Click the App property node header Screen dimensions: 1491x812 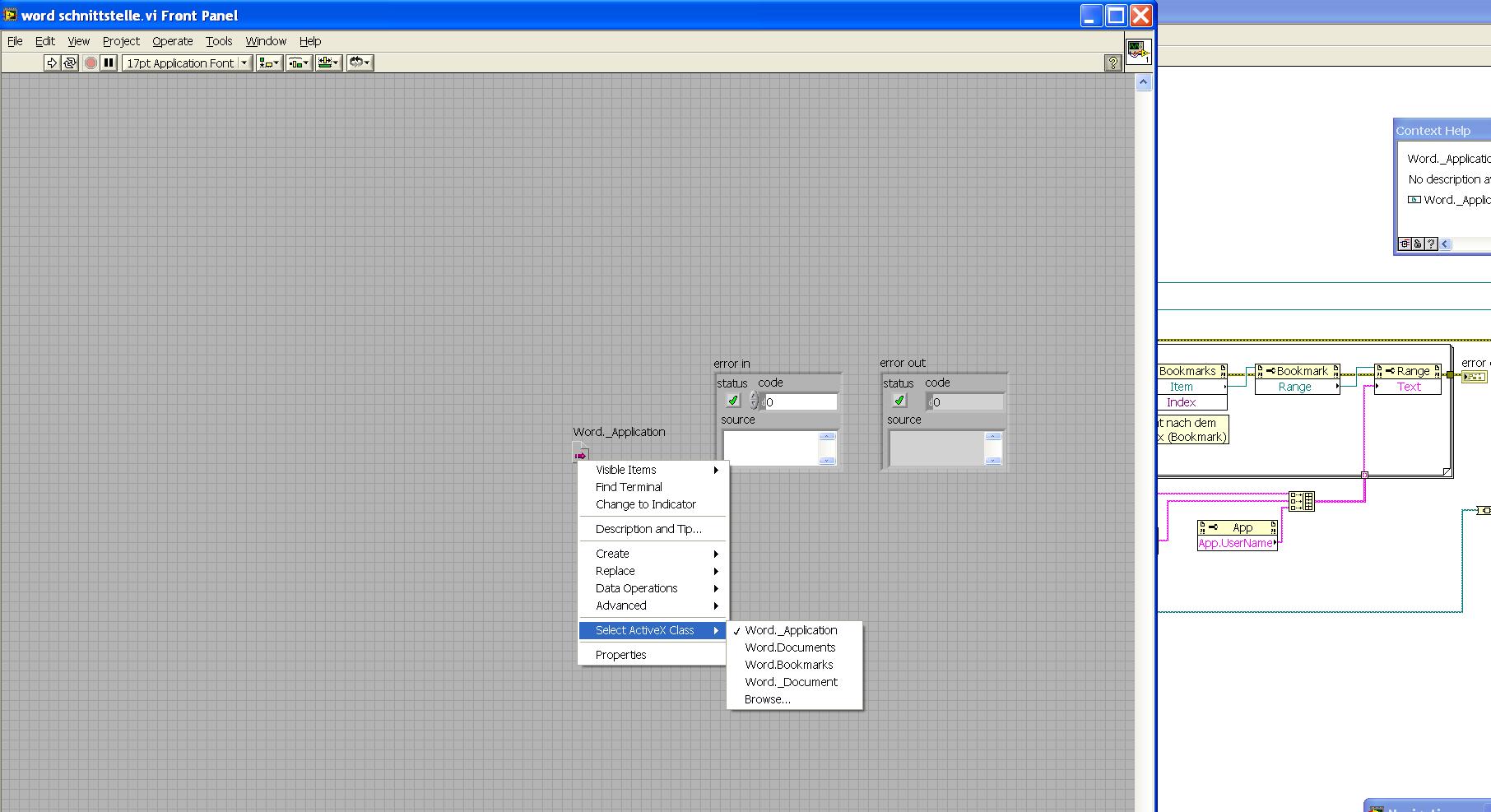point(1238,527)
